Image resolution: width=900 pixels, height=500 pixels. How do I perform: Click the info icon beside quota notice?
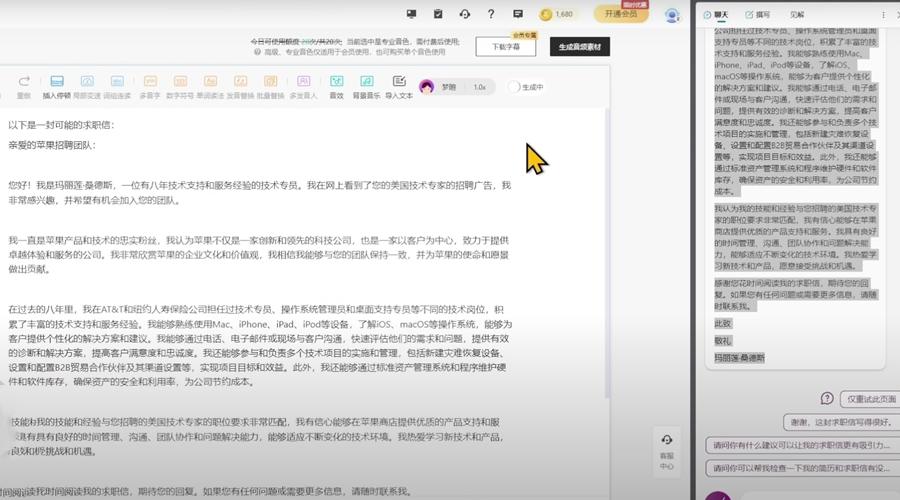pyautogui.click(x=257, y=52)
